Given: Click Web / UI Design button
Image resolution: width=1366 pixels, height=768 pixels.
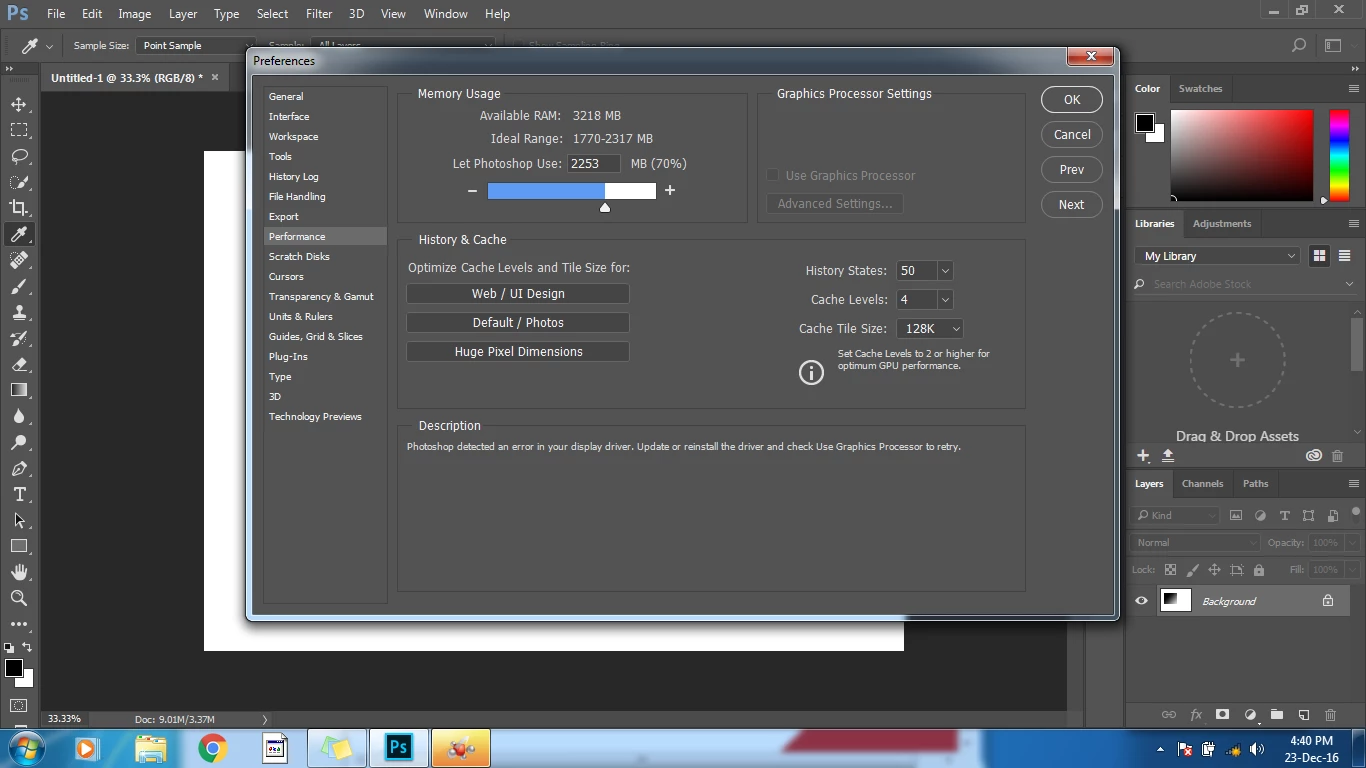Looking at the screenshot, I should coord(518,294).
